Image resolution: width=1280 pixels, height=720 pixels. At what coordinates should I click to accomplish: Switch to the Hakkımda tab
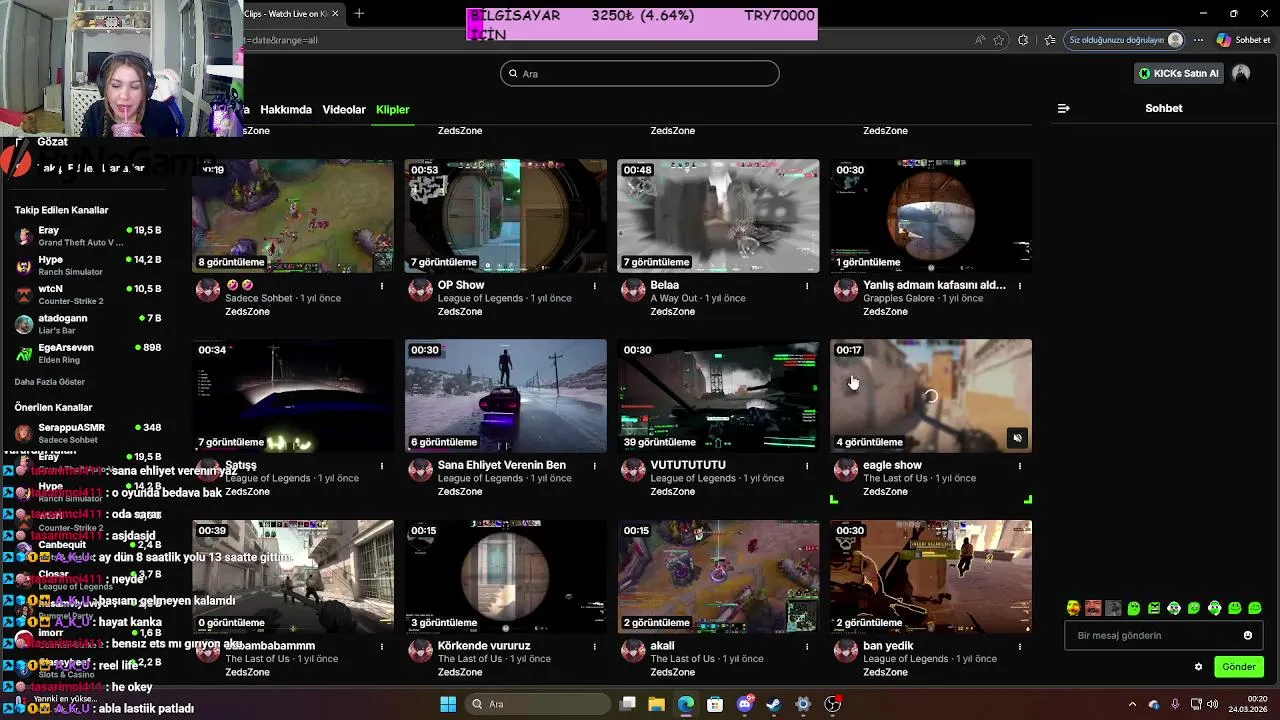[286, 109]
